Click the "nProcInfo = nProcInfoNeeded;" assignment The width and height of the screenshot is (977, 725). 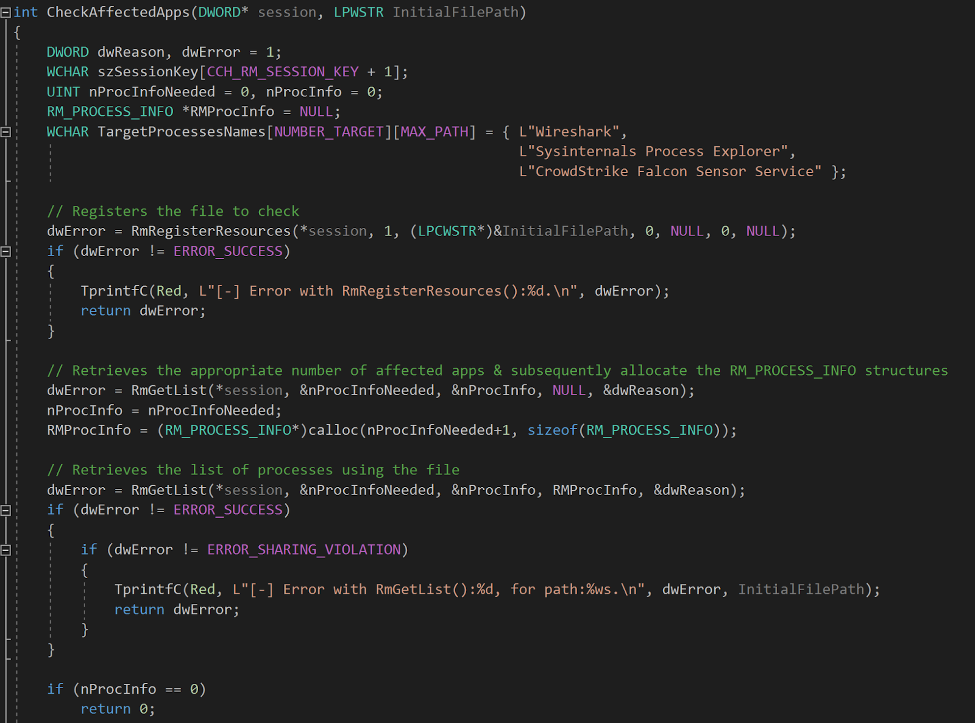(x=164, y=410)
